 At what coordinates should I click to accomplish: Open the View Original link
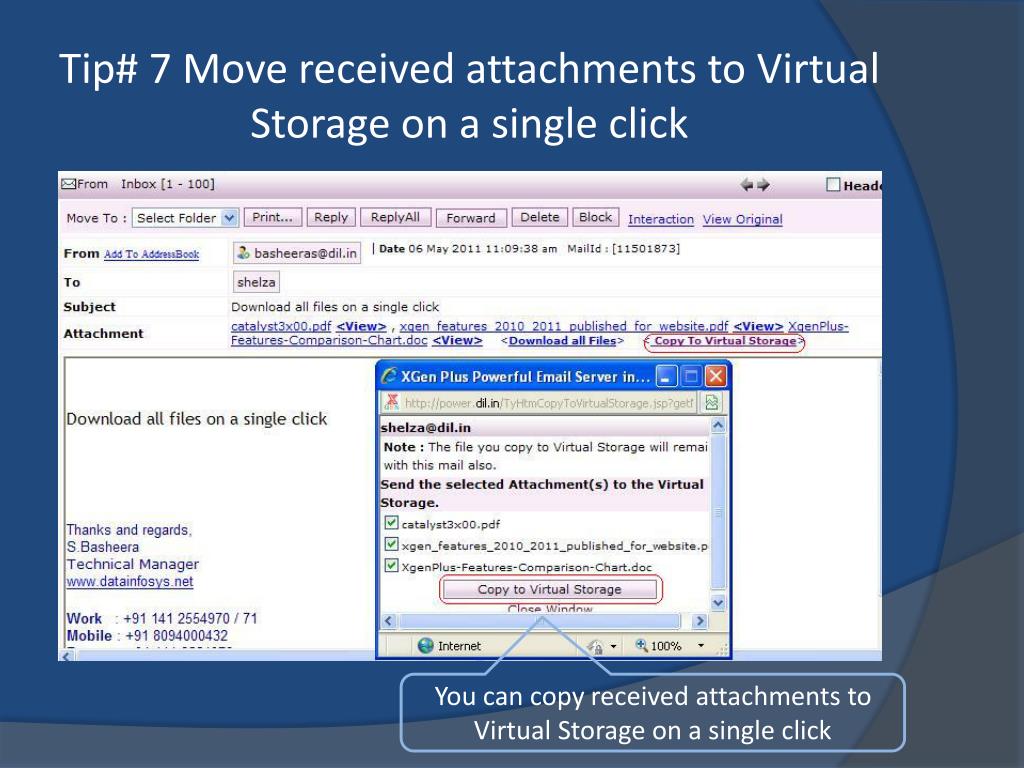743,219
